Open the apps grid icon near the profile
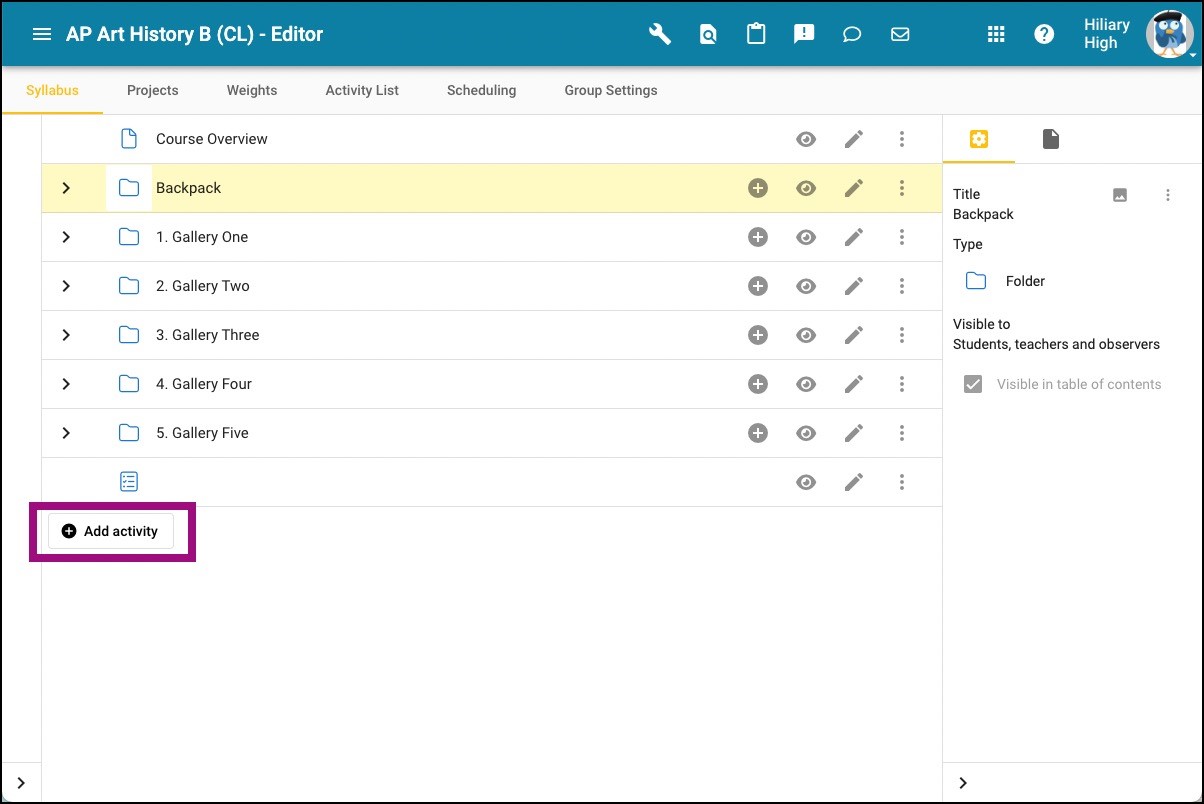Screen dimensions: 1204x804 [x=996, y=33]
